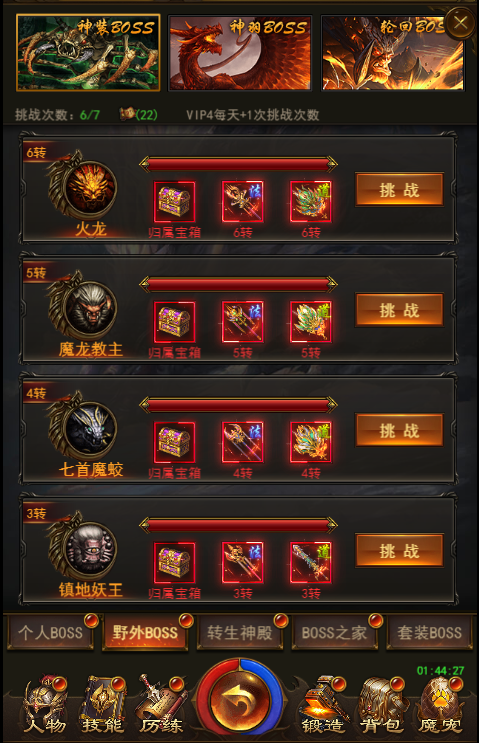Switch to the 个人BOSS tab
The height and width of the screenshot is (743, 479).
pyautogui.click(x=50, y=632)
